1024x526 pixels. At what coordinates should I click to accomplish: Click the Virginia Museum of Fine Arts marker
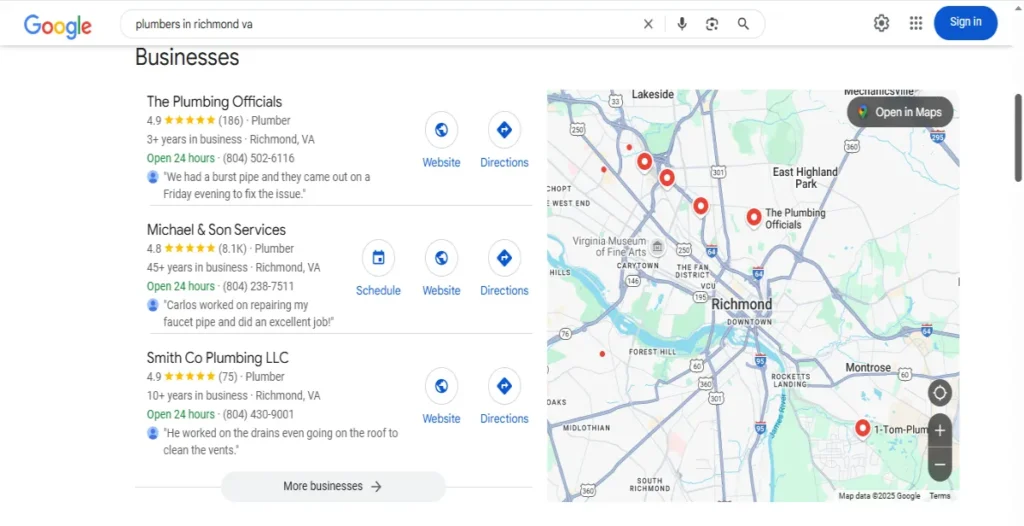point(658,246)
